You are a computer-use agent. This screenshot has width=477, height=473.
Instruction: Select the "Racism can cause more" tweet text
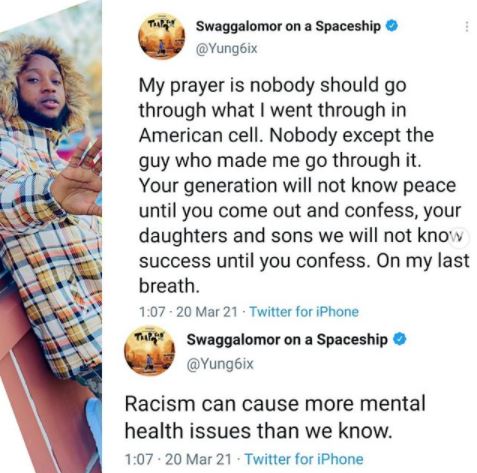pyautogui.click(x=275, y=417)
